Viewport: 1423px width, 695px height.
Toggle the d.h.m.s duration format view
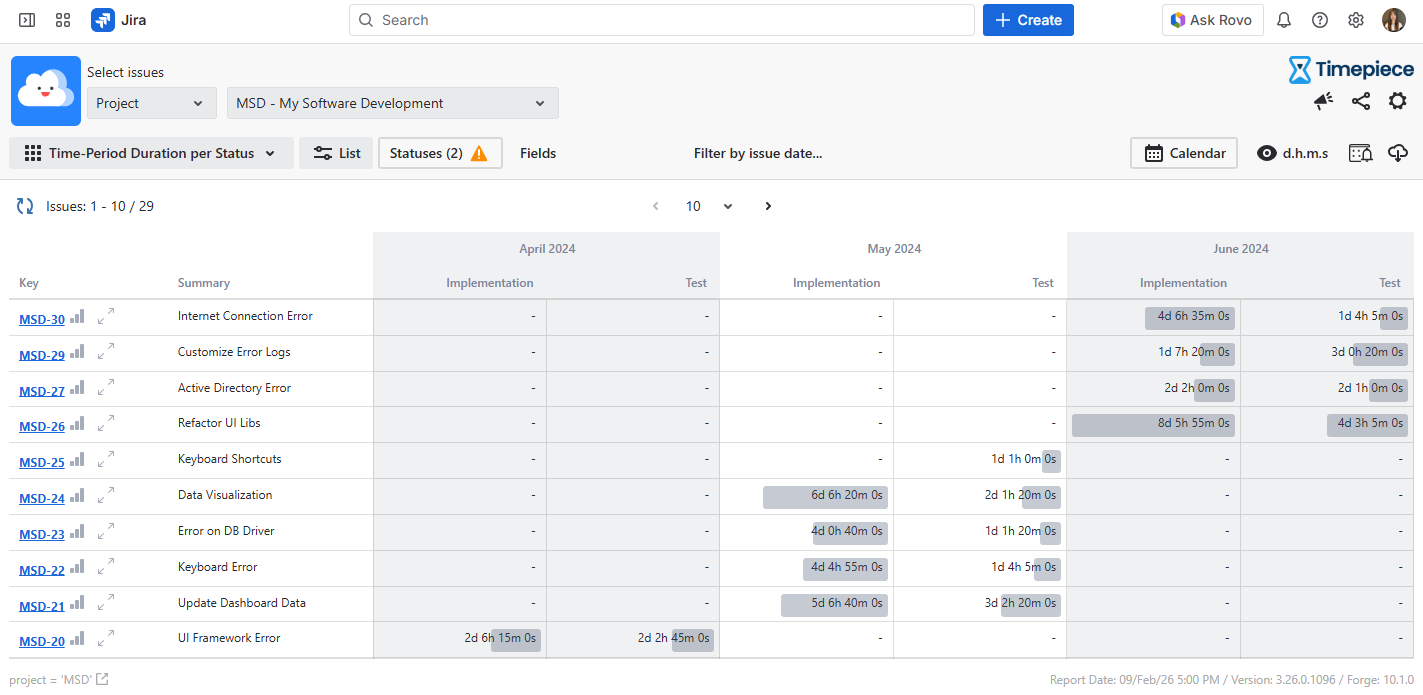1292,153
